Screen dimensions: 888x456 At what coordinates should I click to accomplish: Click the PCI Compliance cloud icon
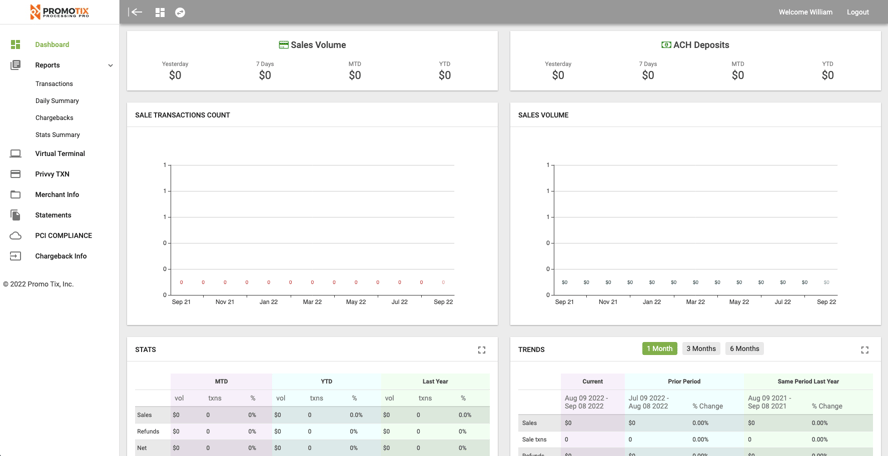point(15,236)
